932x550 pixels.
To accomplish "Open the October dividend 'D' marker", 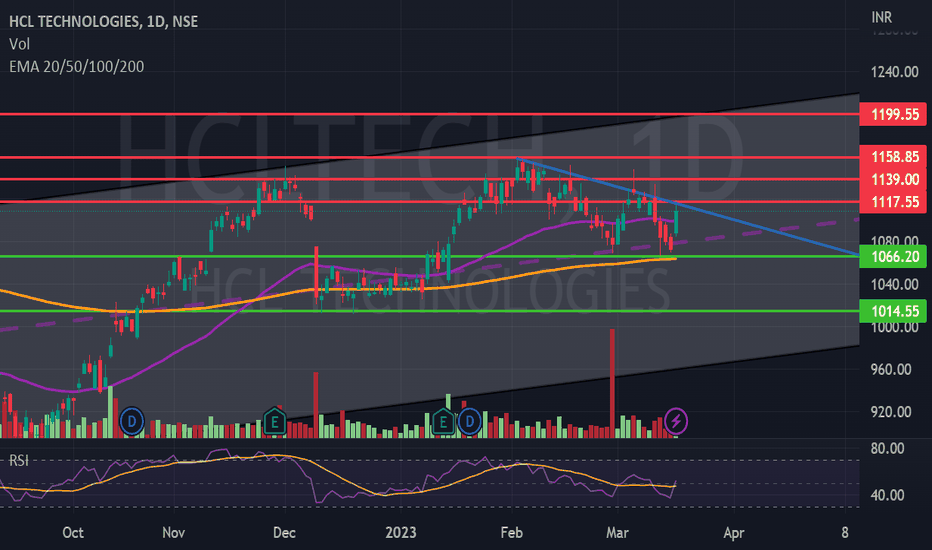I will [x=131, y=422].
